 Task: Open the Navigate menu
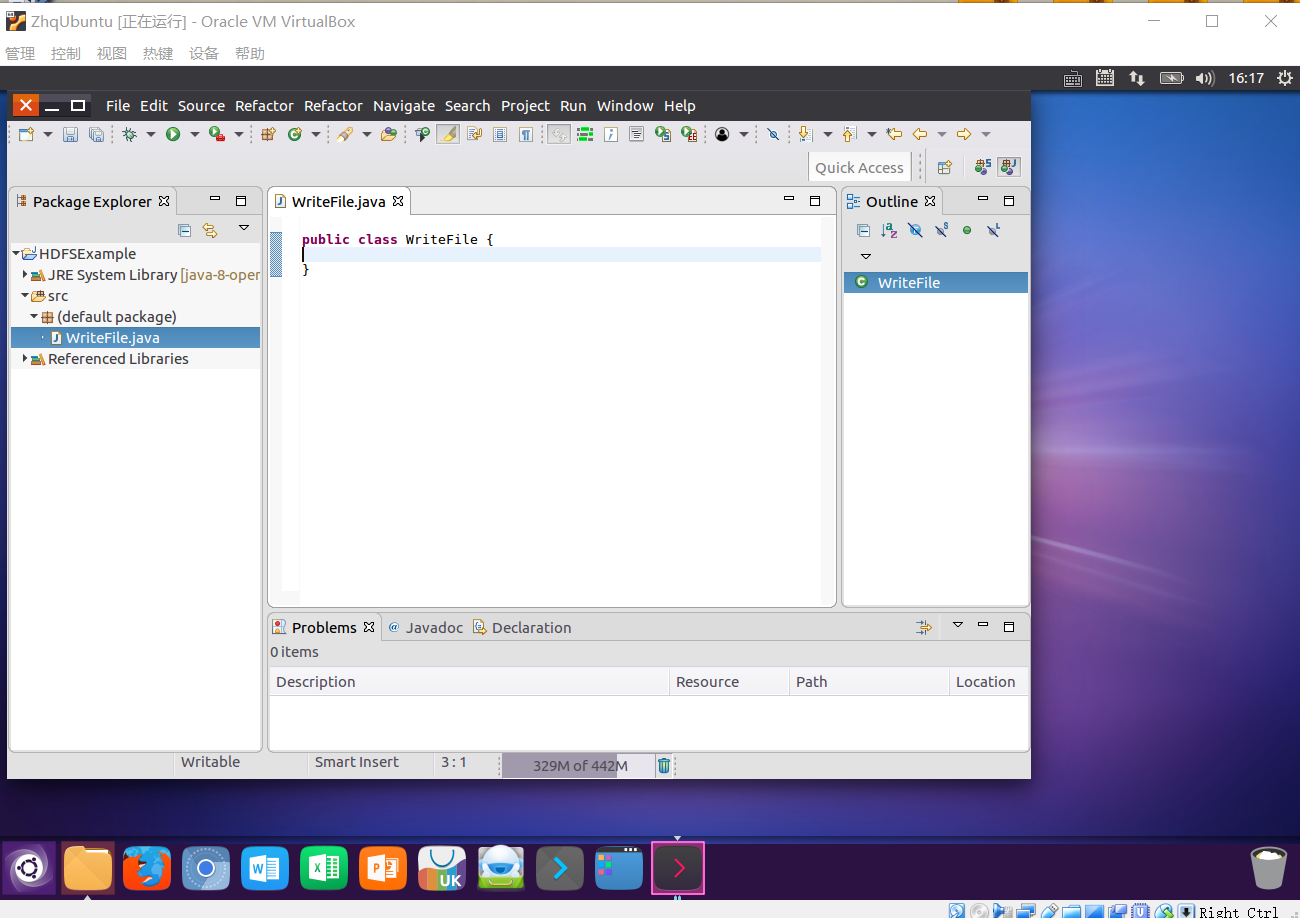tap(404, 106)
